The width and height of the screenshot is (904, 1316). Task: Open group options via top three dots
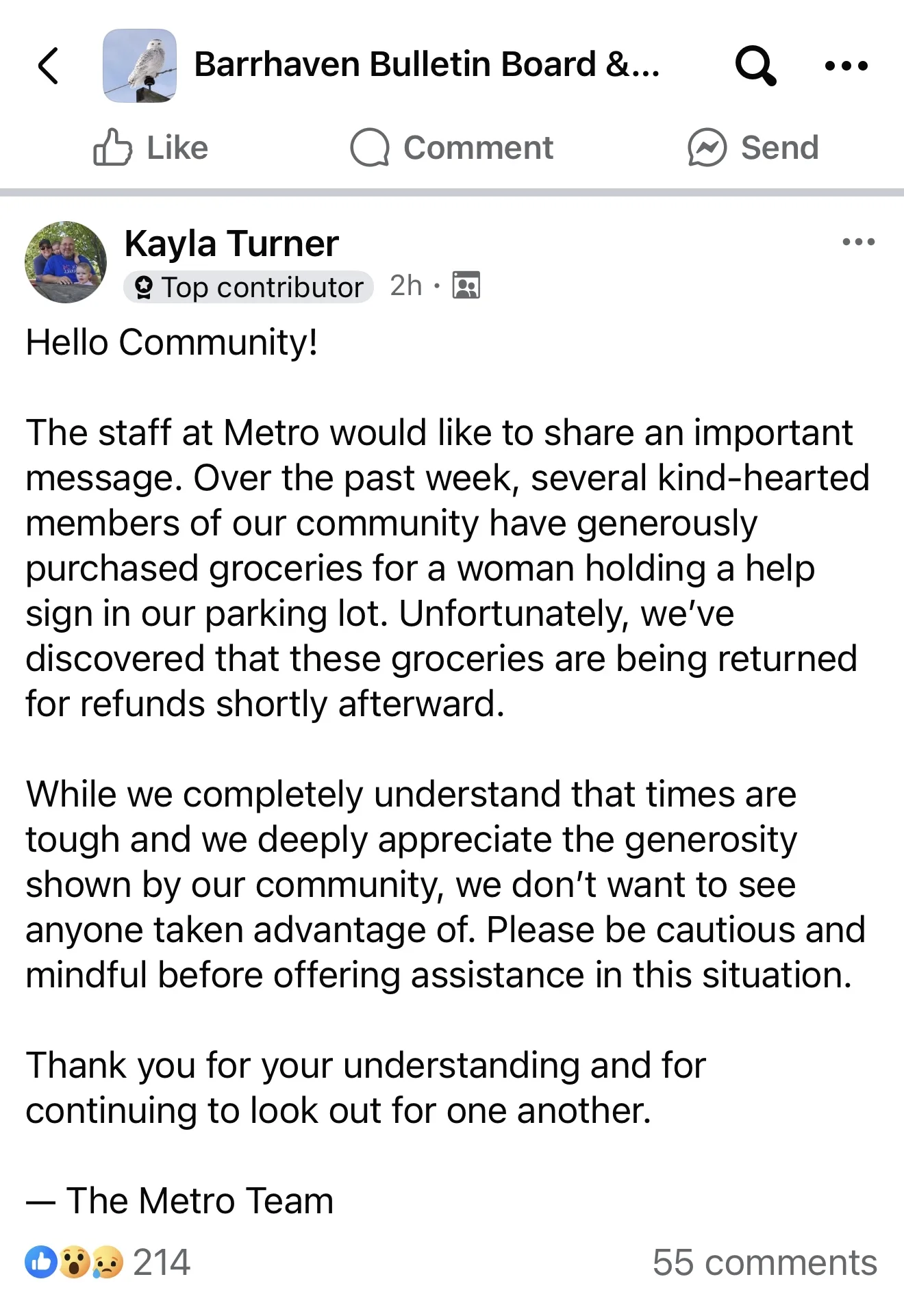pos(846,66)
